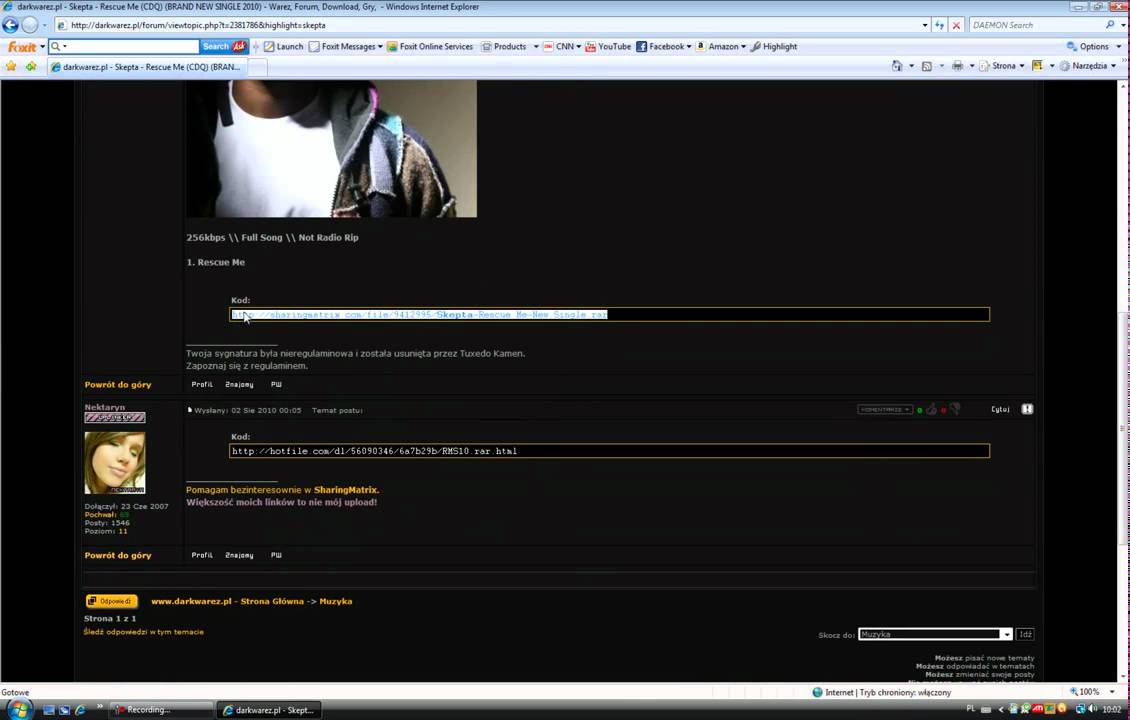The image size is (1130, 720).
Task: Open the Narzędzia tools menu
Action: [1088, 66]
